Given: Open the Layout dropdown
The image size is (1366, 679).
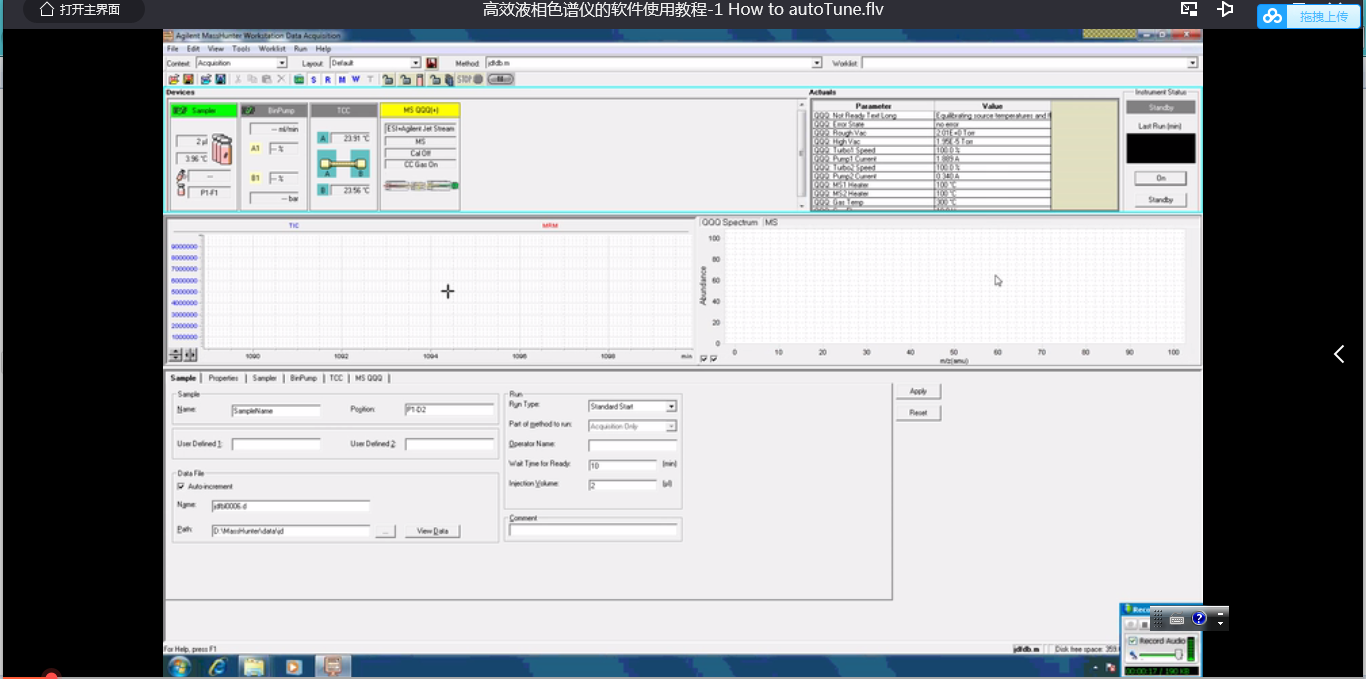Looking at the screenshot, I should point(415,63).
